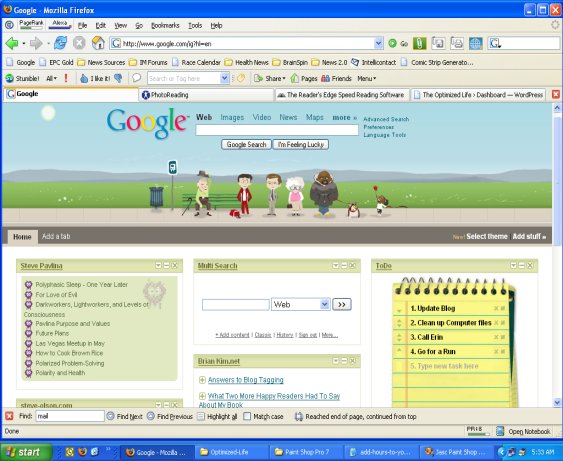Open the Advanced Search link
563x461 pixels.
click(386, 119)
